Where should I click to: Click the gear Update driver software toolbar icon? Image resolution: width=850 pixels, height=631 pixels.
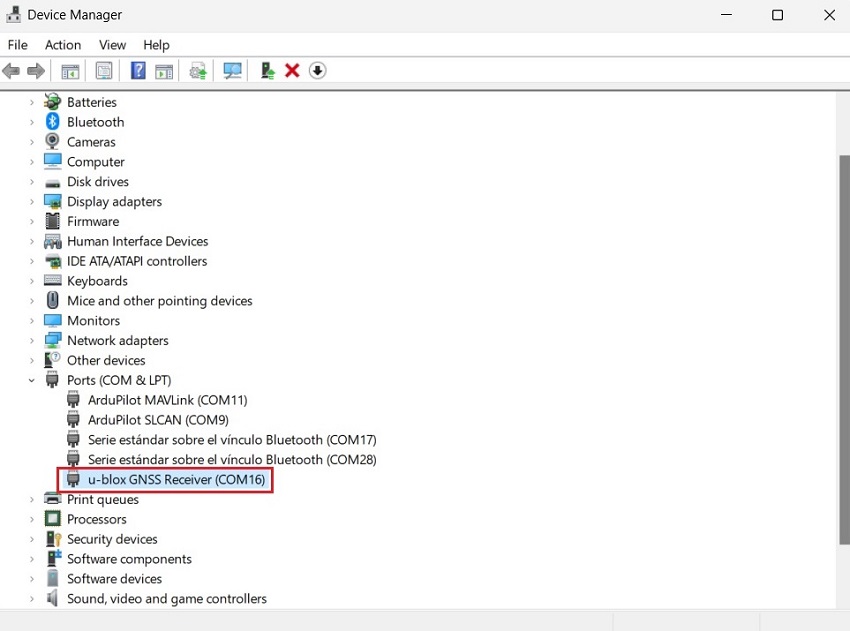click(x=198, y=71)
